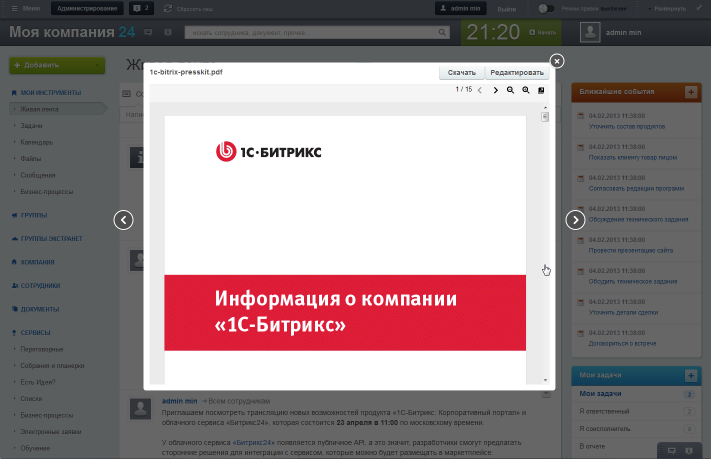The height and width of the screenshot is (459, 711).
Task: Open PDF viewer fullscreen icon
Action: pos(541,90)
